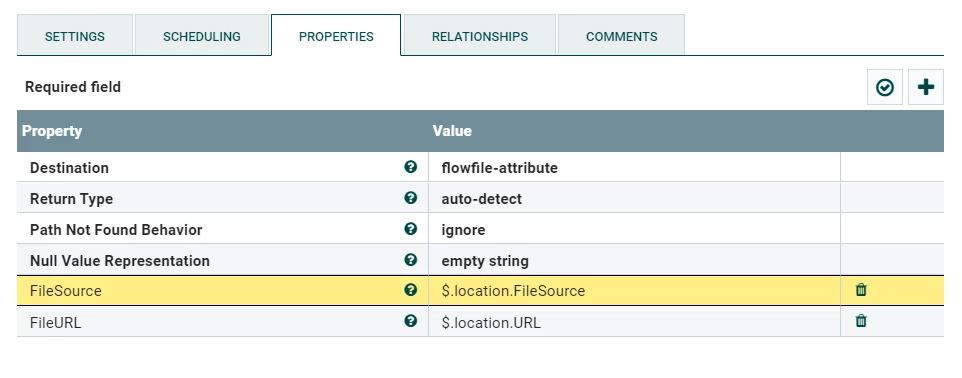Change the Return Type auto-detect value

(x=634, y=198)
